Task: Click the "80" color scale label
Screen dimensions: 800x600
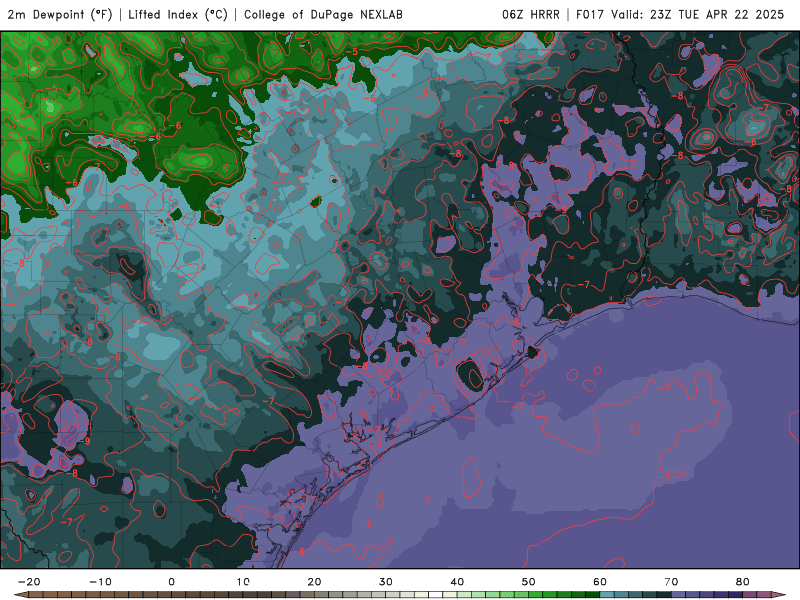Action: click(x=743, y=582)
